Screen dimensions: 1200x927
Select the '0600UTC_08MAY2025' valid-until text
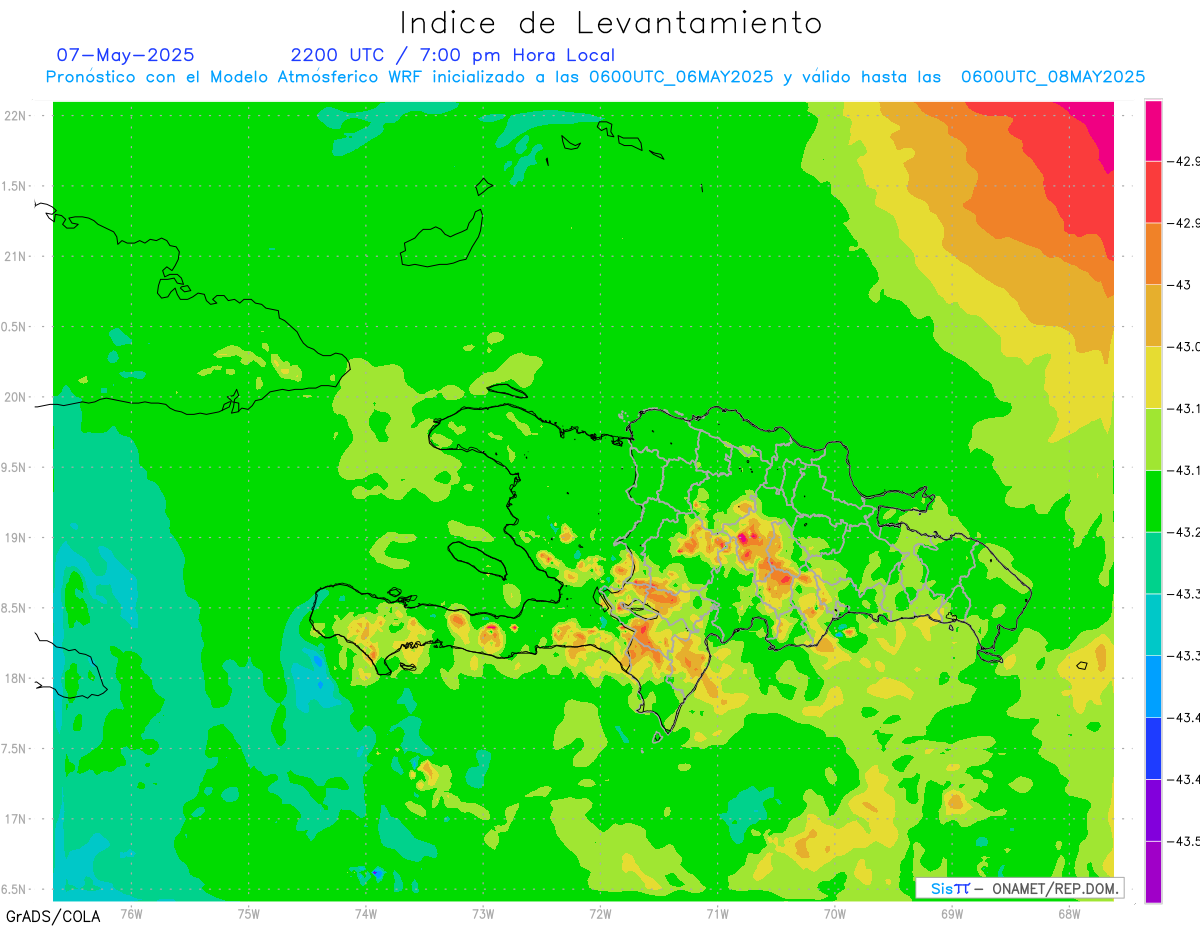tap(1053, 77)
